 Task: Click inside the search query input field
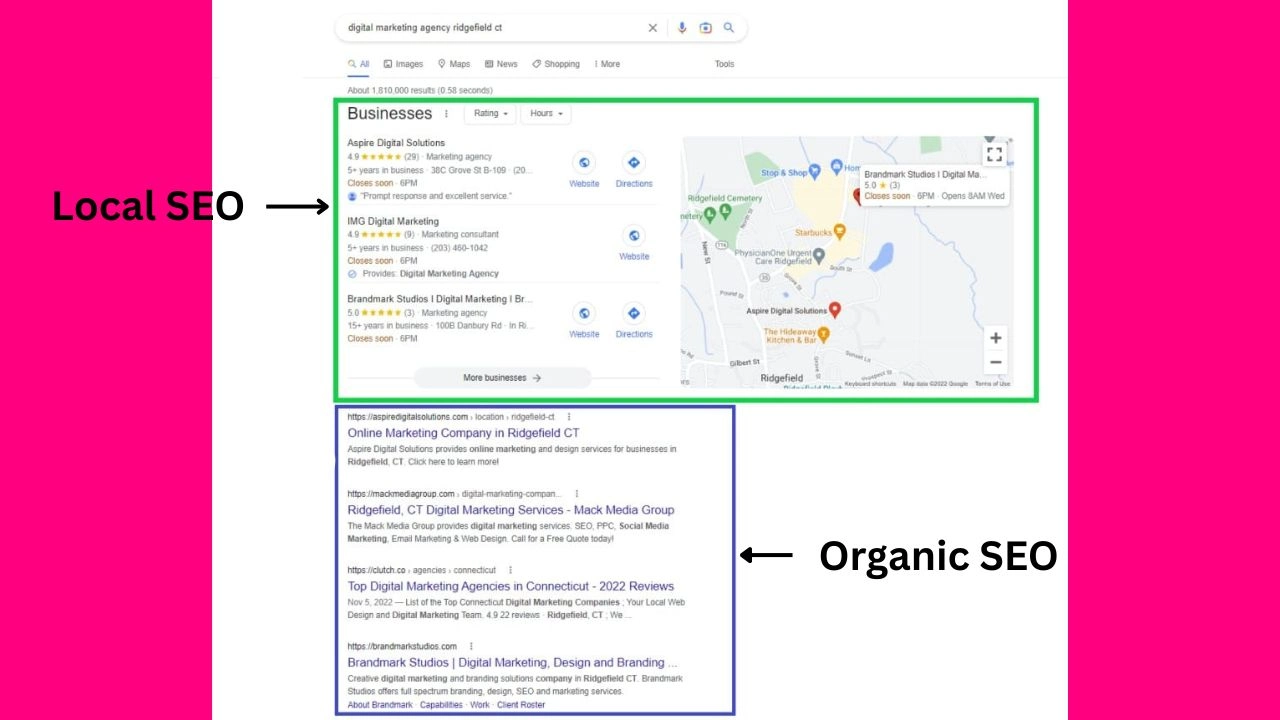click(490, 28)
